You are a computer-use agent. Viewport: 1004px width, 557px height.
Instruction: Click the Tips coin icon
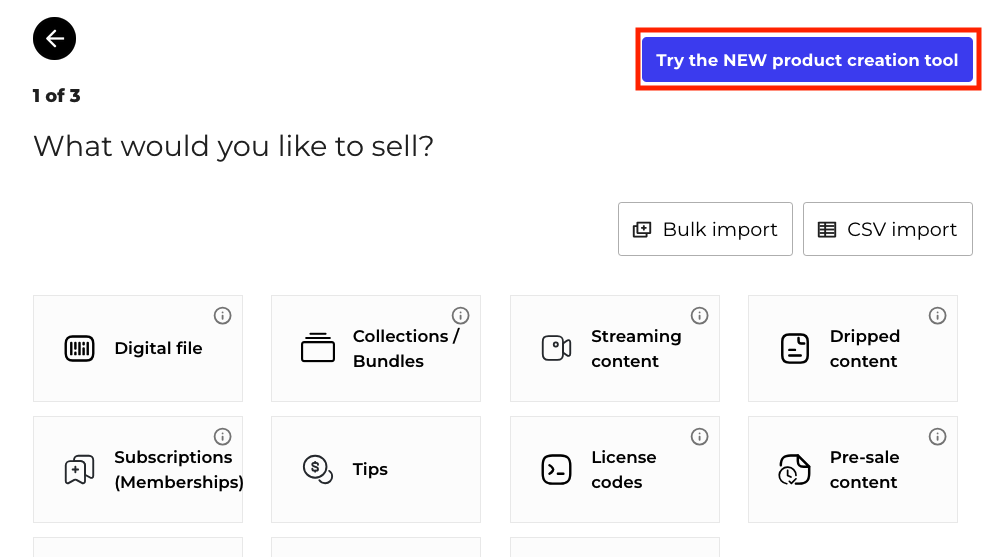pos(318,469)
